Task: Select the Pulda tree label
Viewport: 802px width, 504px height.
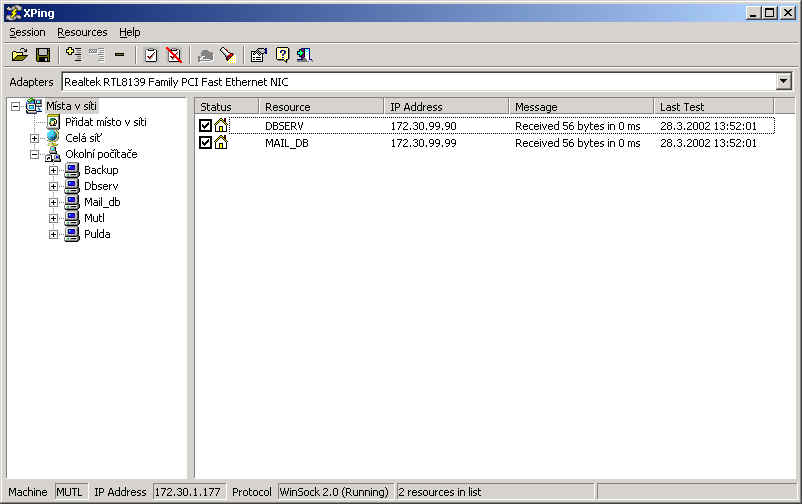Action: tap(97, 234)
